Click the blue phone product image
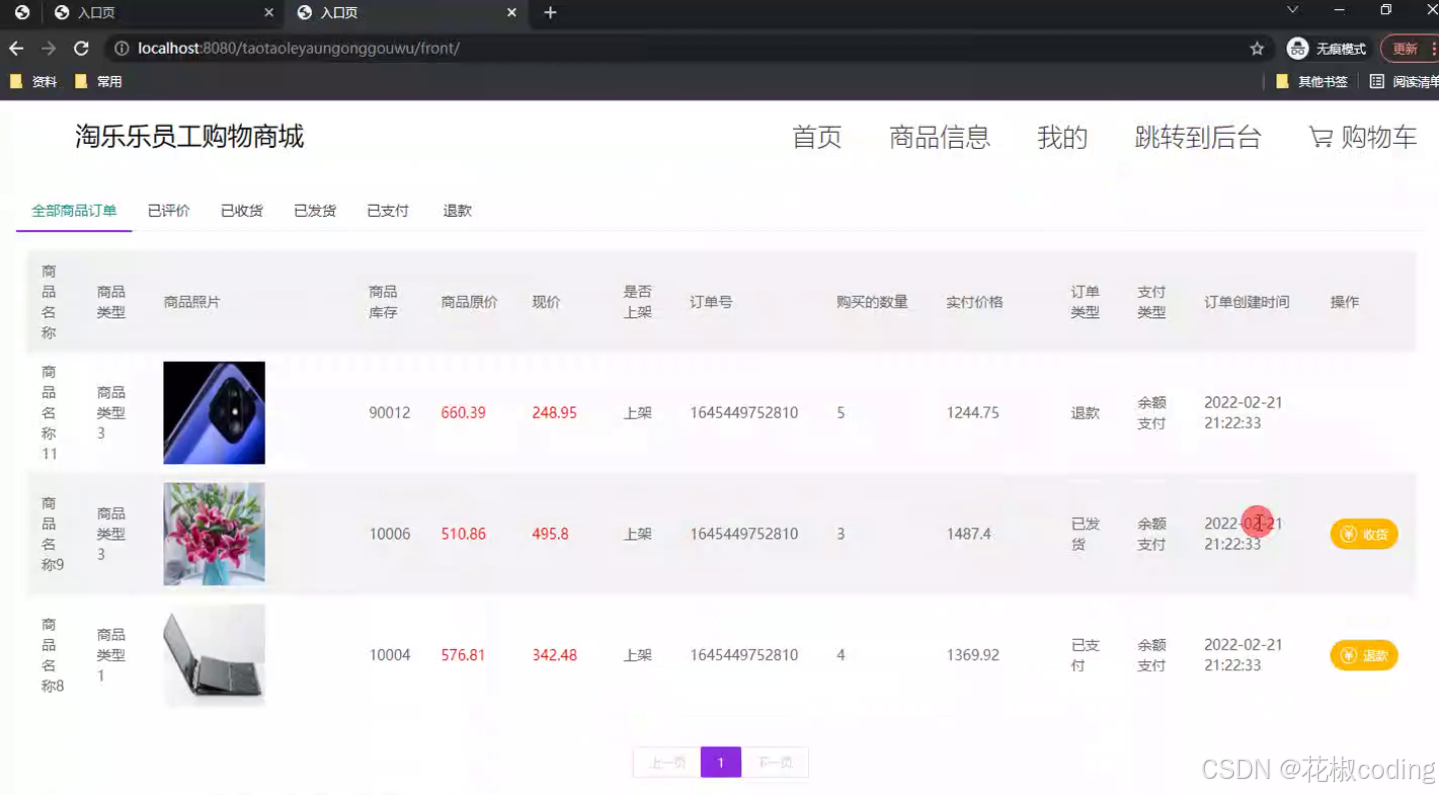 (x=214, y=413)
